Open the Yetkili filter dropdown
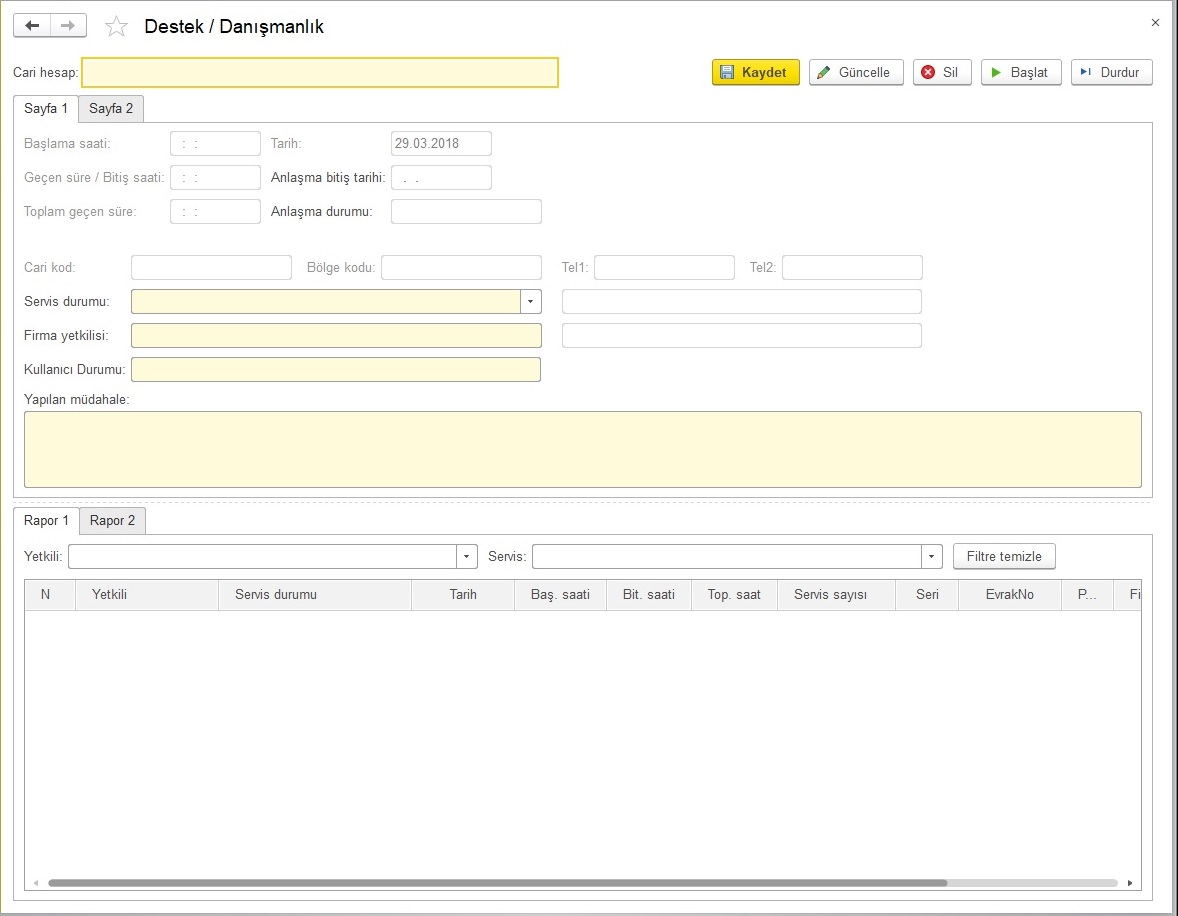 pos(466,556)
